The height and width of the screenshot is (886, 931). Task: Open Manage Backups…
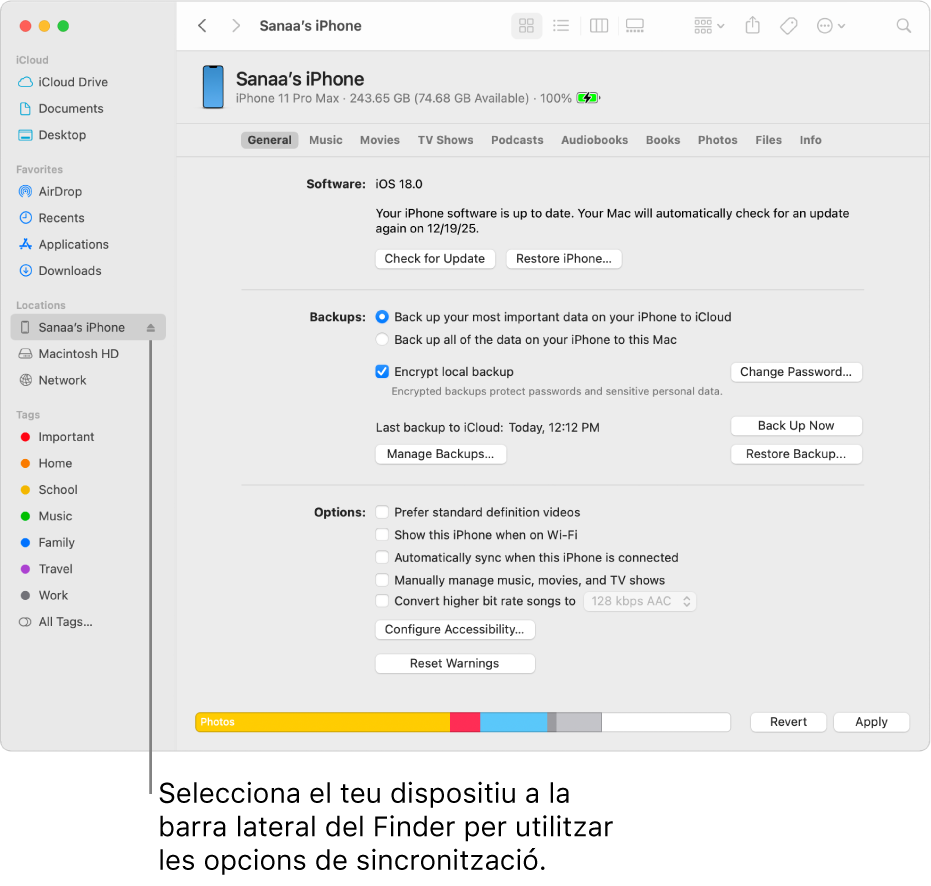click(441, 454)
